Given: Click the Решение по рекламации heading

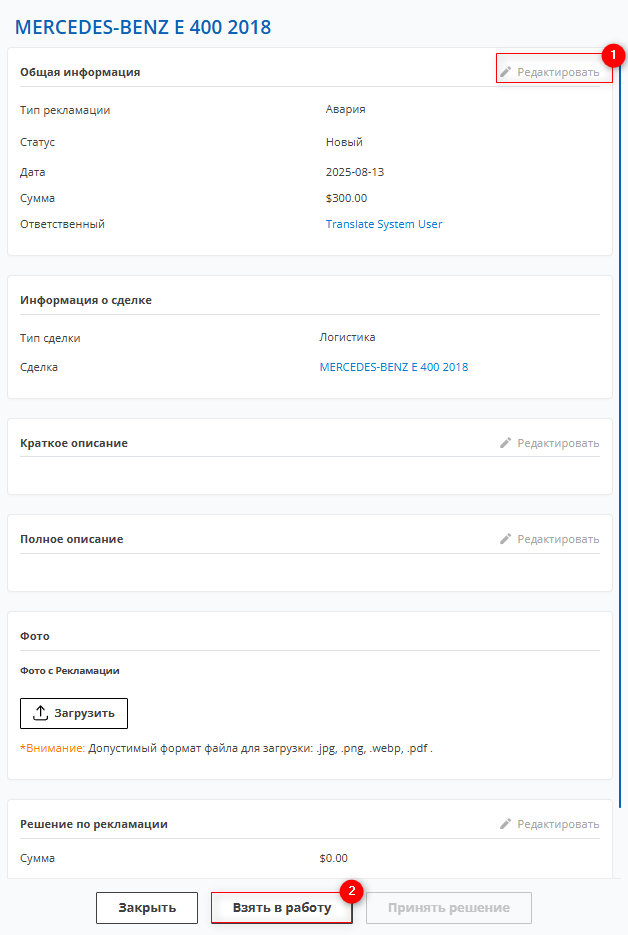Looking at the screenshot, I should click(94, 824).
